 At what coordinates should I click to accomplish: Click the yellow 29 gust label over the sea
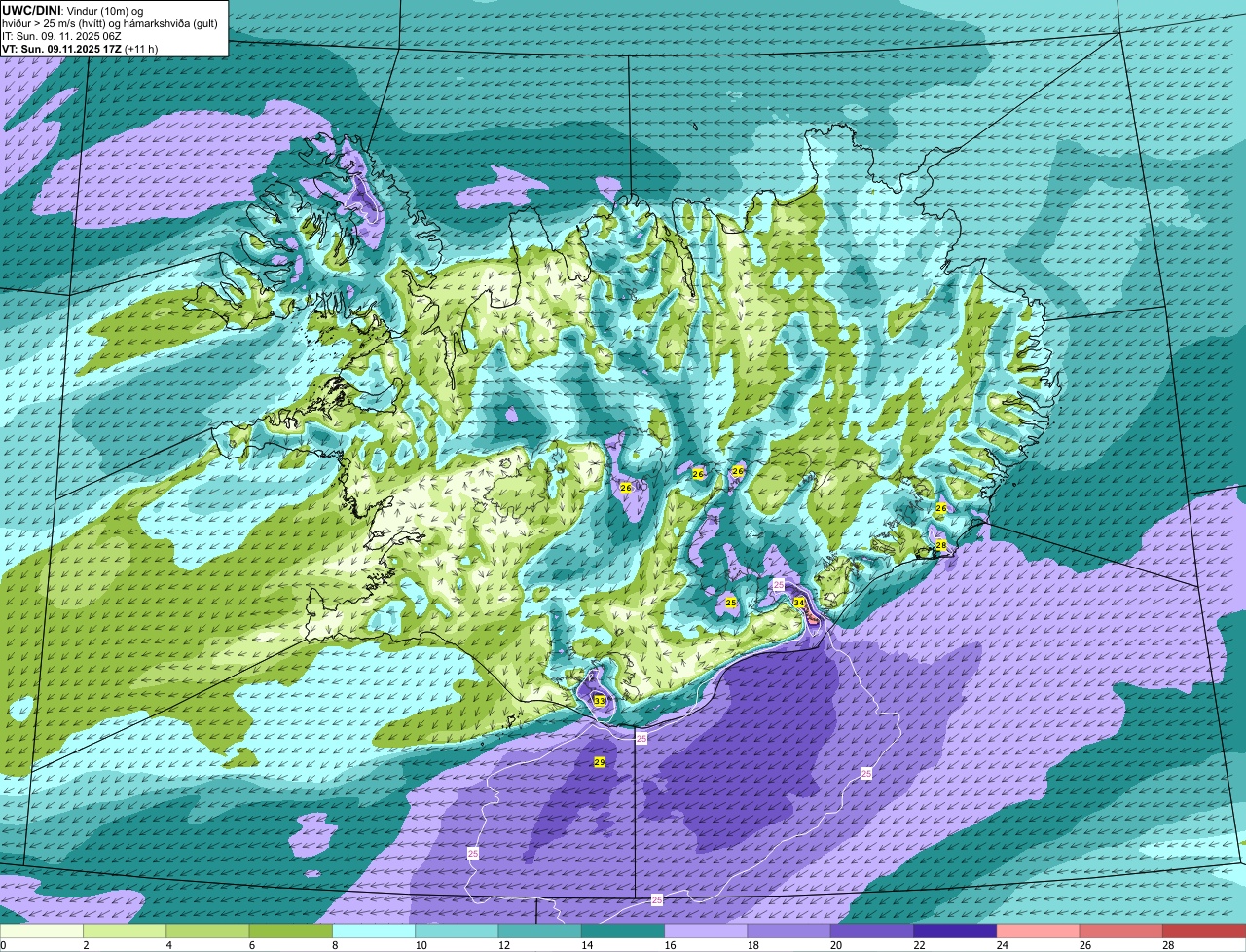[600, 762]
